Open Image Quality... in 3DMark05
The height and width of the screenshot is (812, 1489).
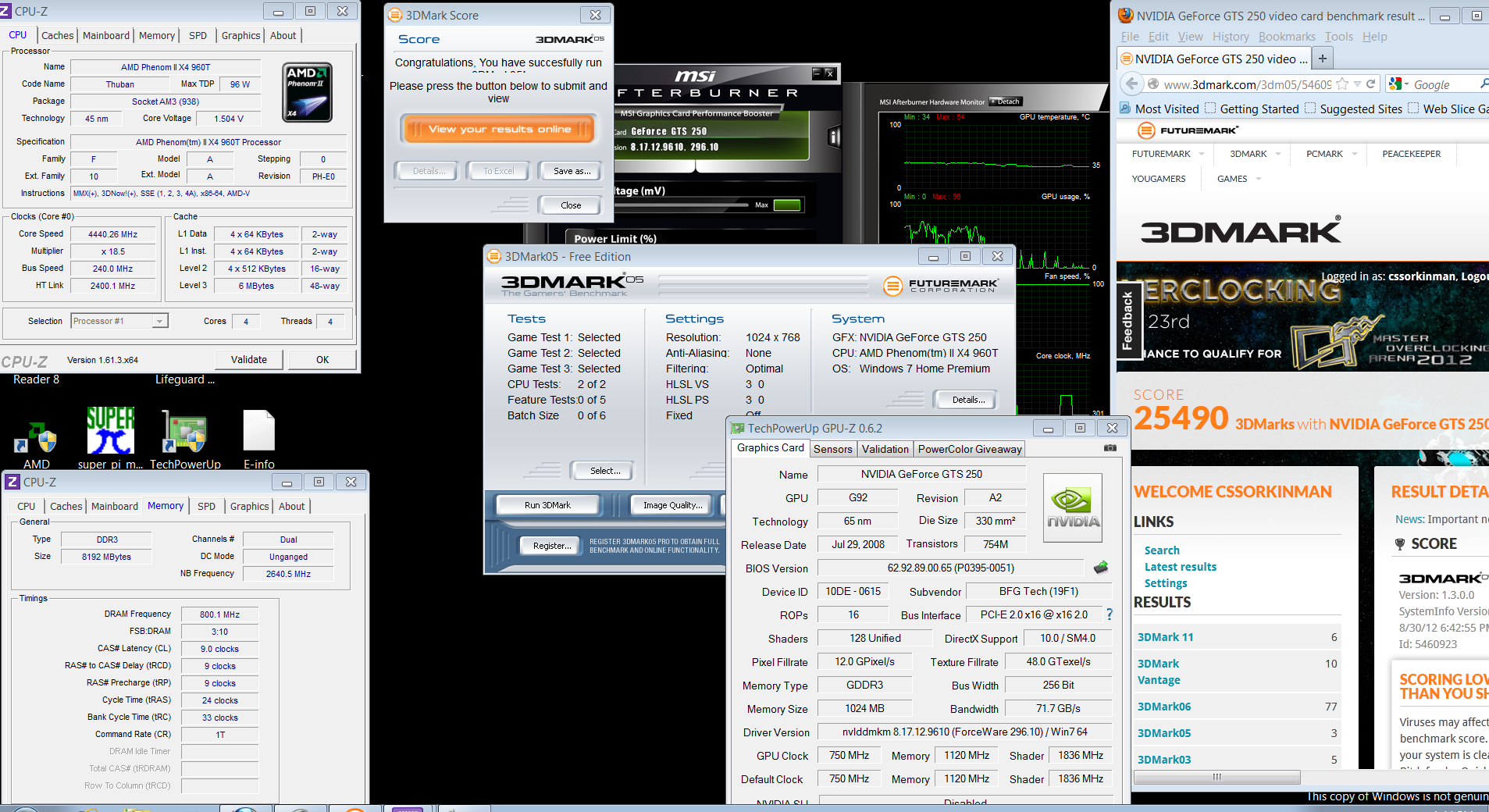coord(672,505)
